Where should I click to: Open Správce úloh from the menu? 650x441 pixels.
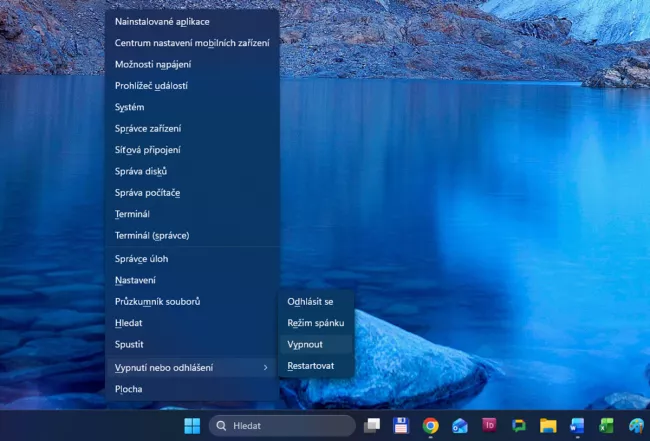141,258
